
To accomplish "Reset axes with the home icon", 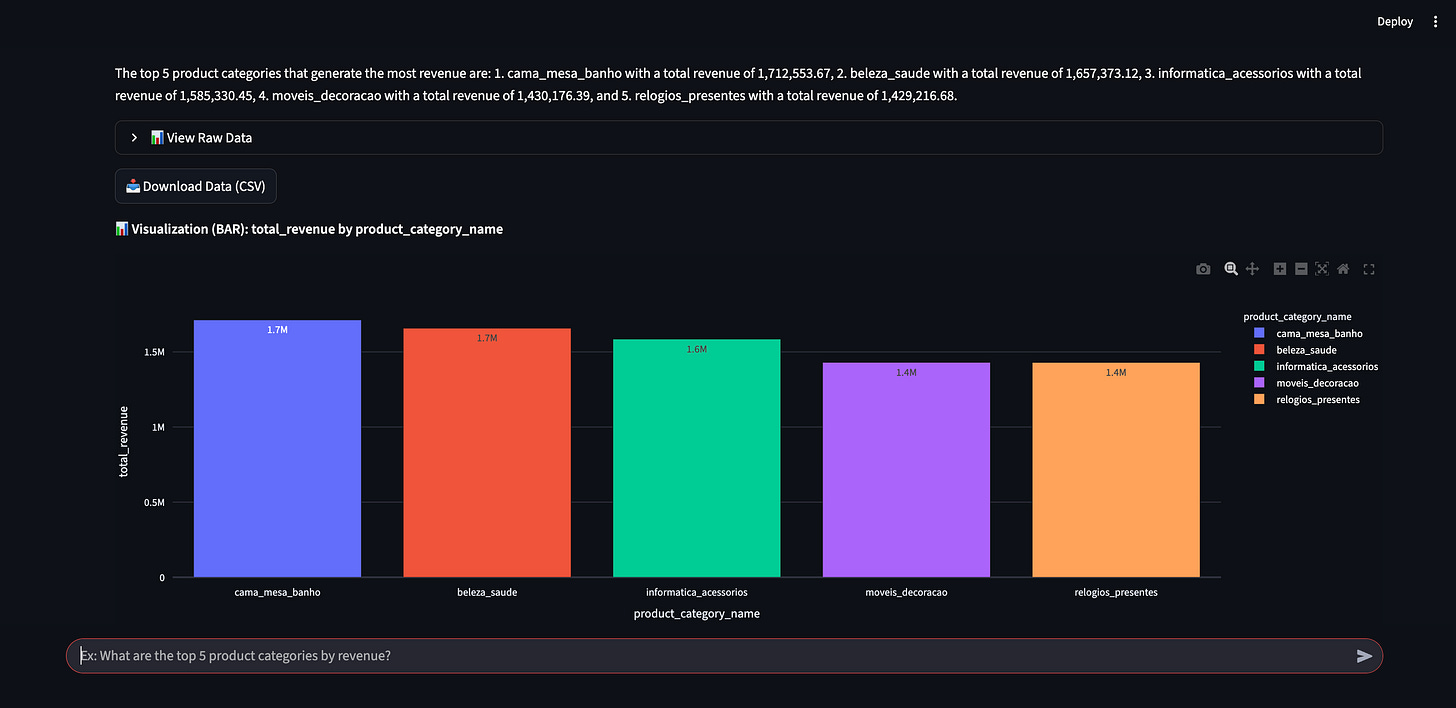I will tap(1343, 268).
